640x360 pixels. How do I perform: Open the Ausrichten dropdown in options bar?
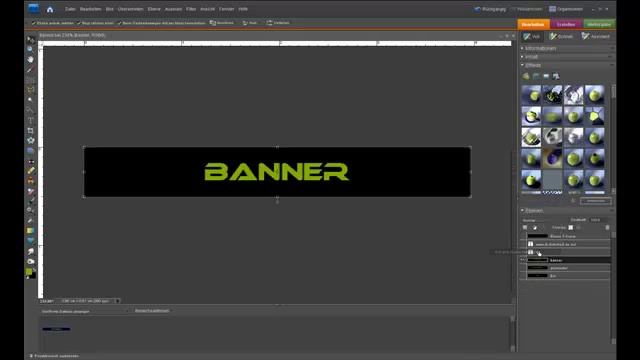[250, 23]
